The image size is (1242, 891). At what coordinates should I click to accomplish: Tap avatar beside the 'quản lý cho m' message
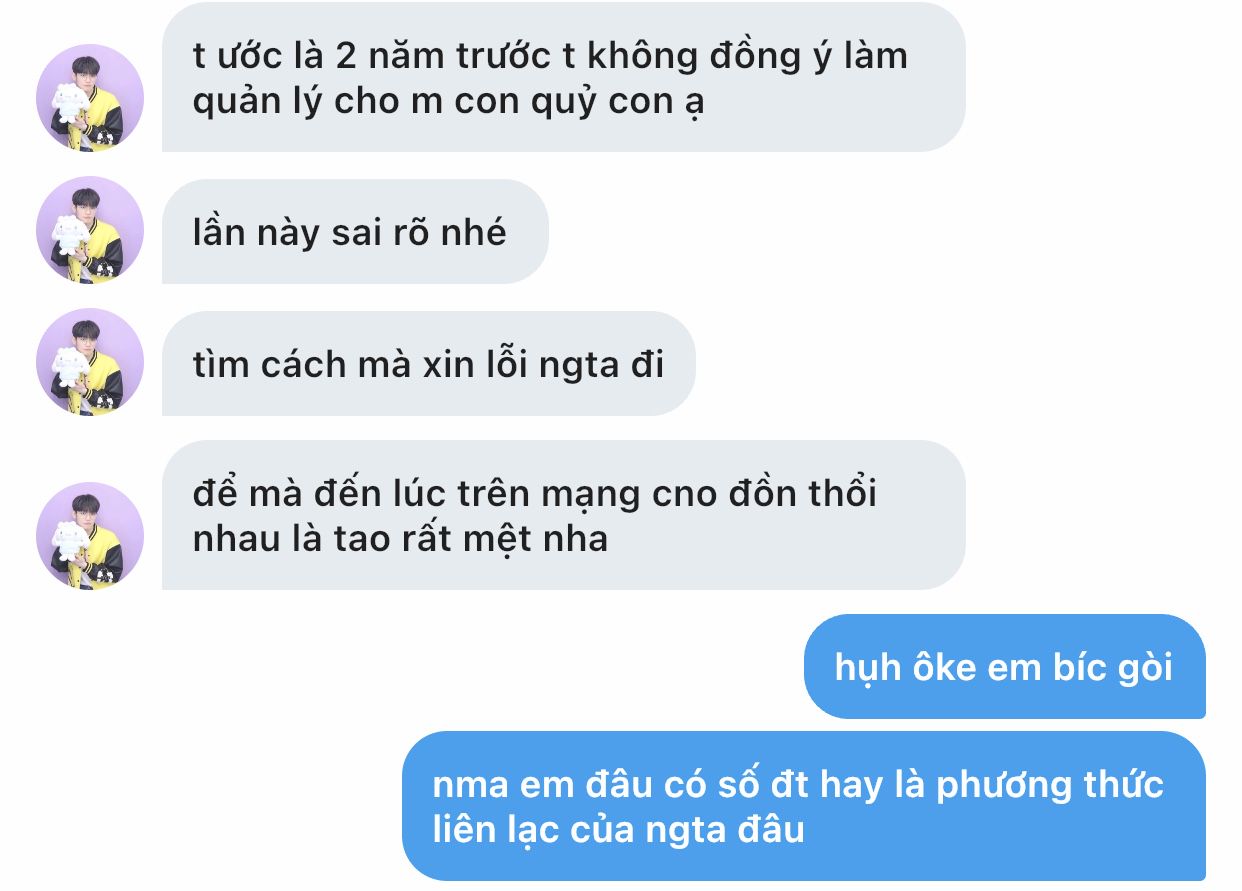click(x=90, y=98)
